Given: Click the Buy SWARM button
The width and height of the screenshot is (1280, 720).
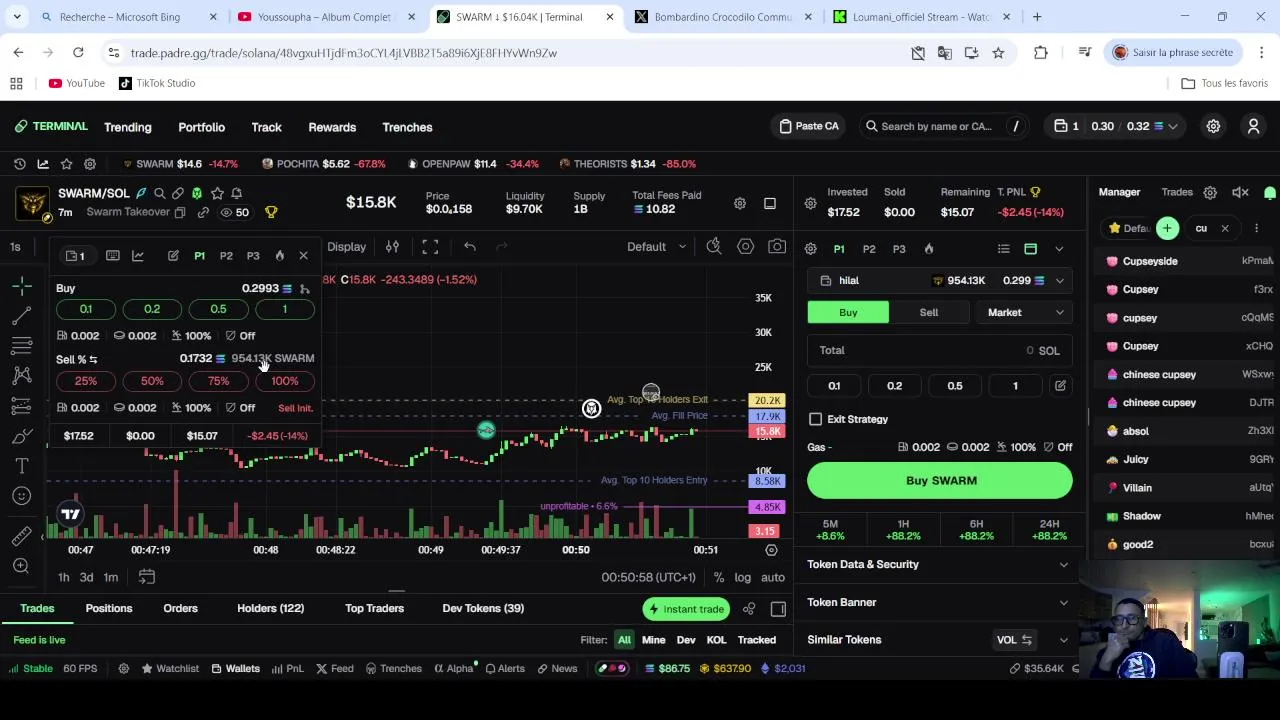Looking at the screenshot, I should point(940,481).
